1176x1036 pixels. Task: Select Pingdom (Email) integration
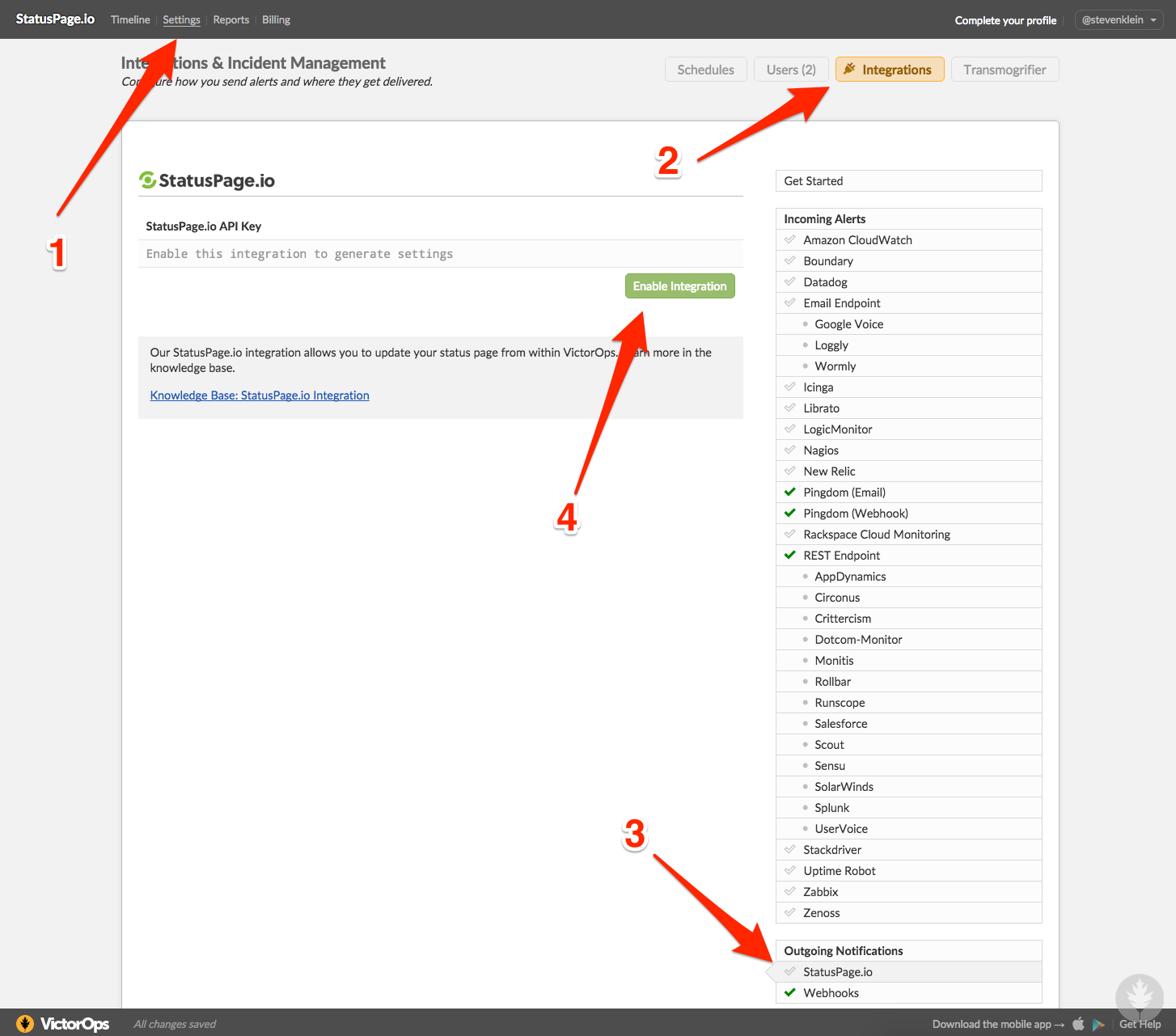tap(908, 493)
